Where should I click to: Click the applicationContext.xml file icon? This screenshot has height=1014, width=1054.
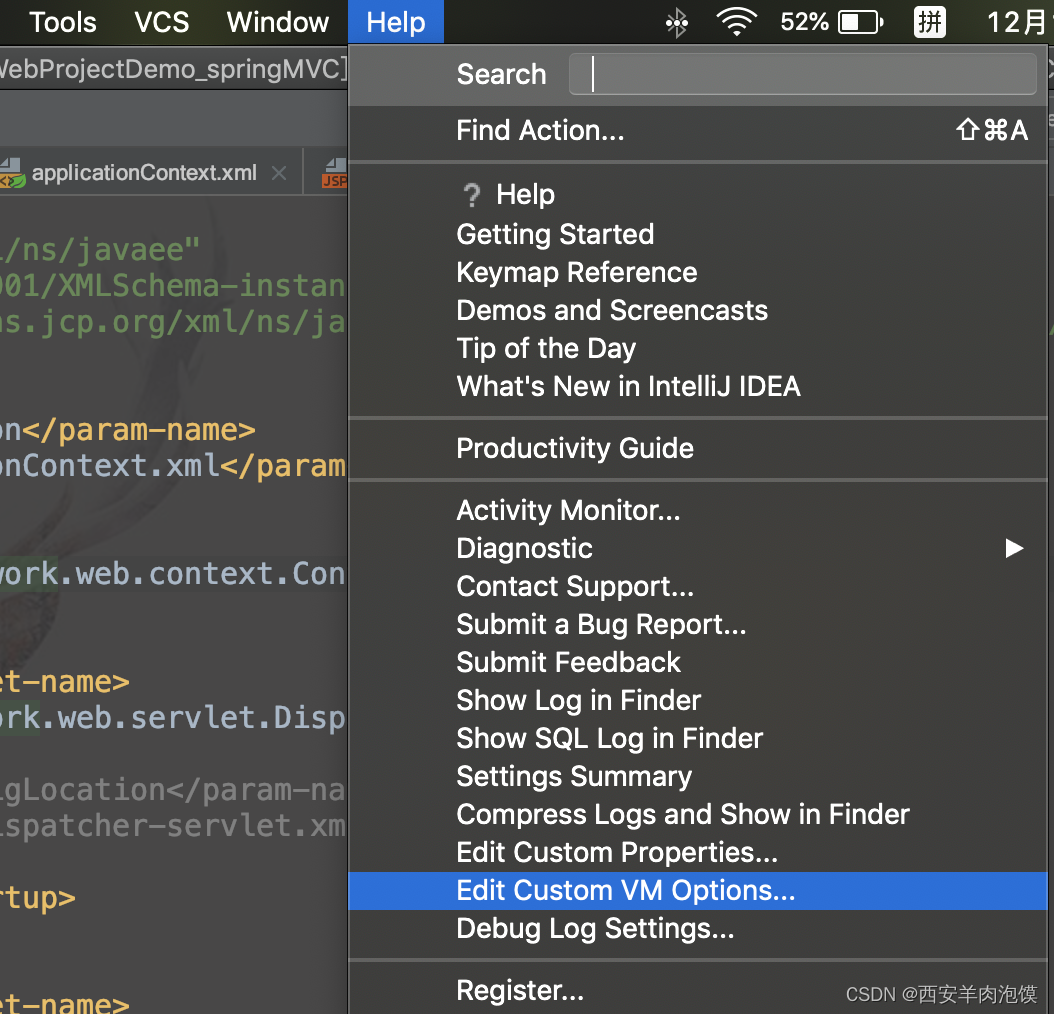click(x=11, y=173)
